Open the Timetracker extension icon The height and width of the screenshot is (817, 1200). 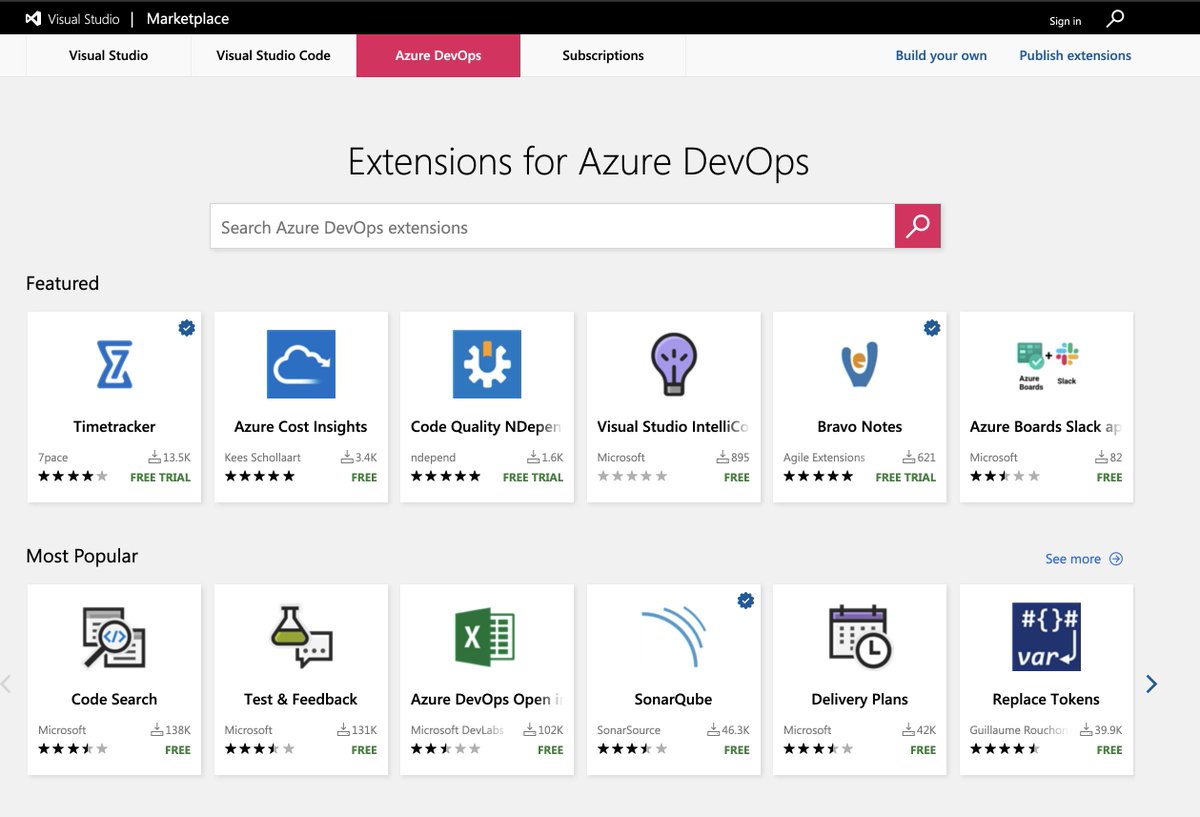pos(114,364)
